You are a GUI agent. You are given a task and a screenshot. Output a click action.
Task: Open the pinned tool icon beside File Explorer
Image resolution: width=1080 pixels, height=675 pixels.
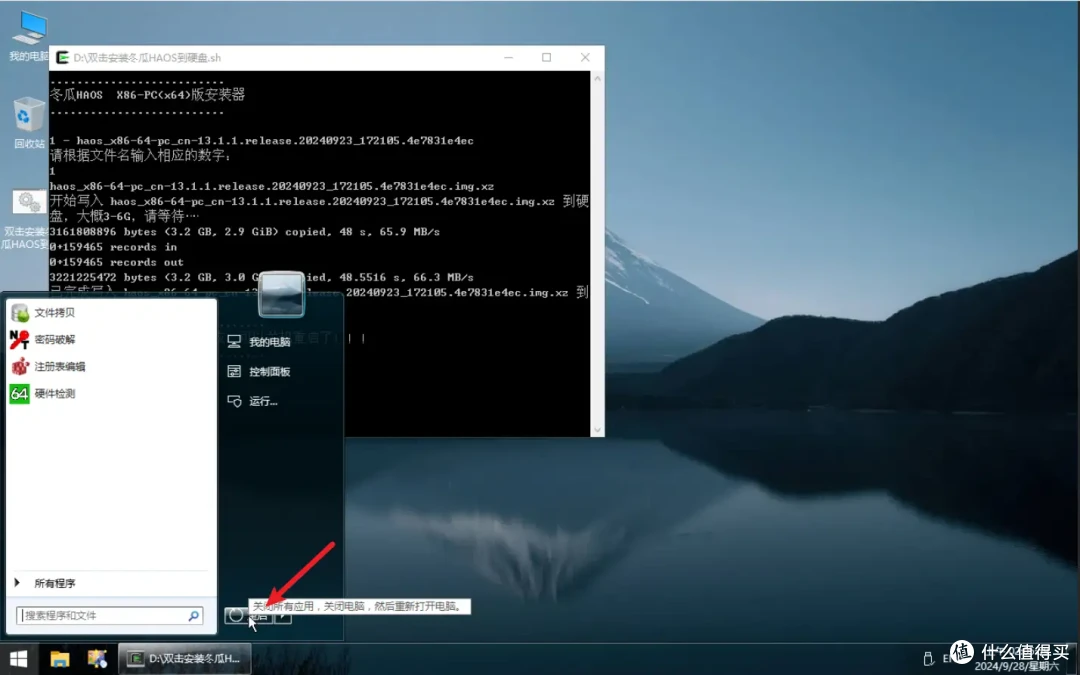click(97, 659)
